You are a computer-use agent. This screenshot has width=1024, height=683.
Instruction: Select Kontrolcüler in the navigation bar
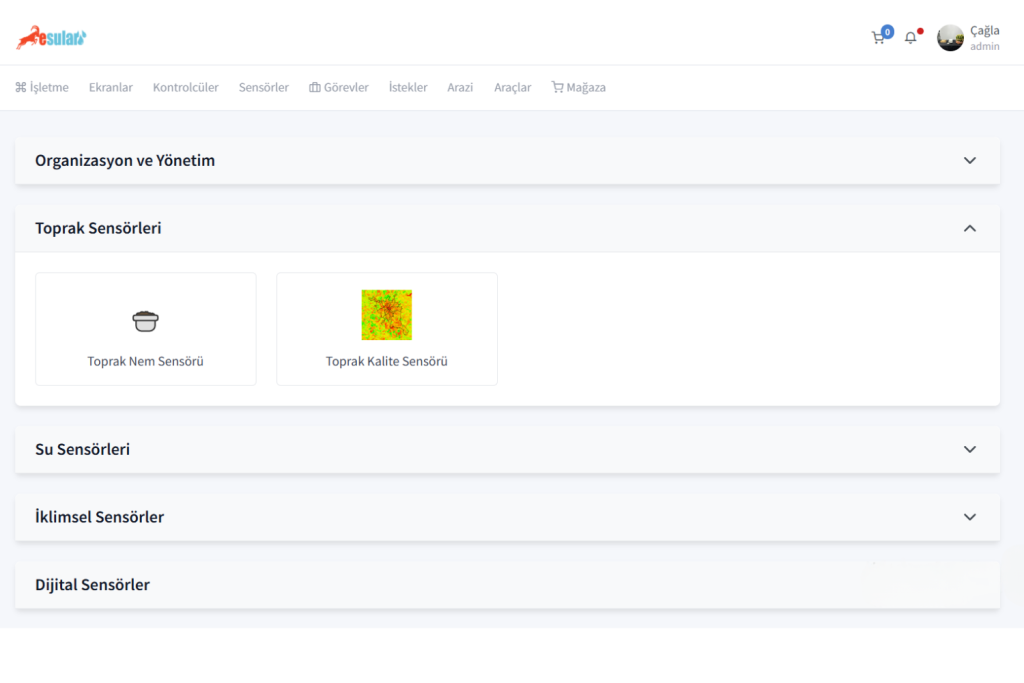[185, 87]
